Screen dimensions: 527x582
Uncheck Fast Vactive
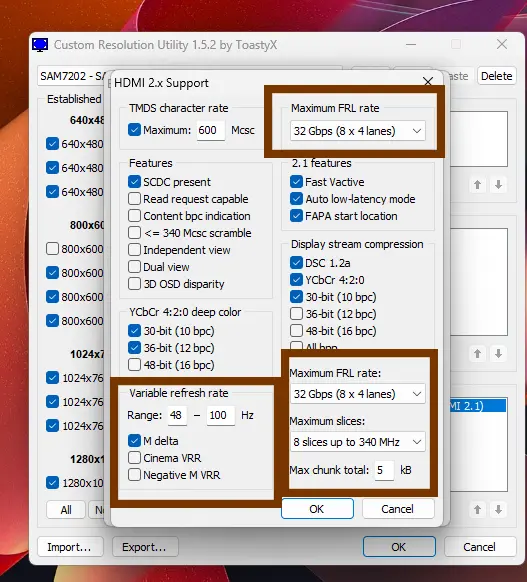pos(296,182)
